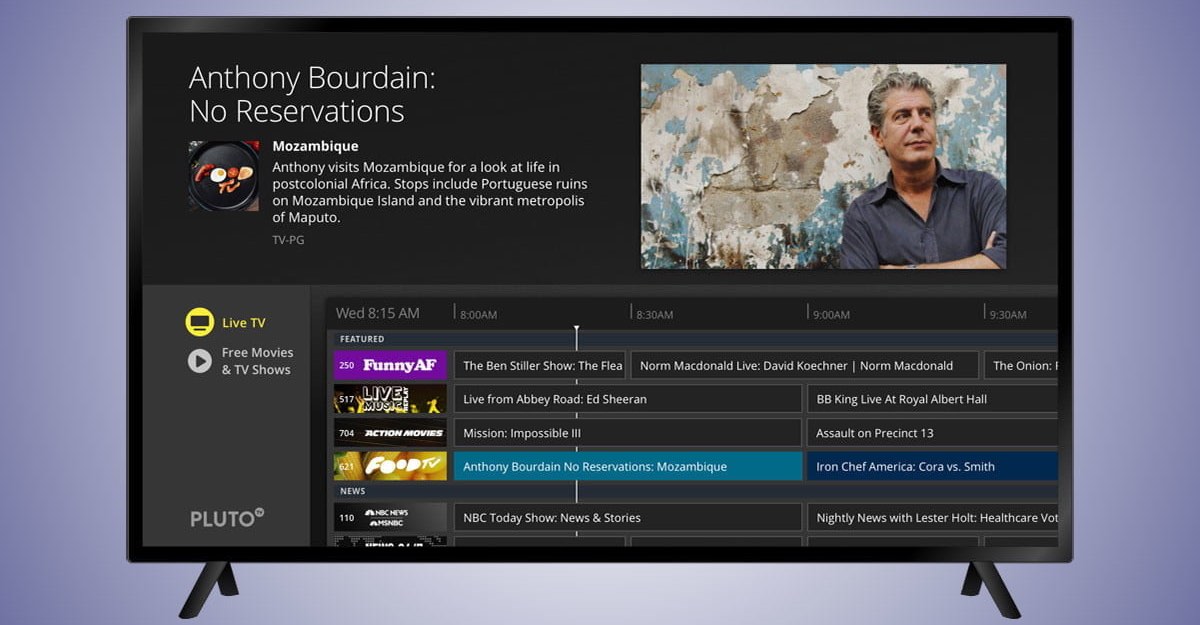Viewport: 1200px width, 625px height.
Task: Select Mission: Impossible III listing
Action: coord(628,433)
